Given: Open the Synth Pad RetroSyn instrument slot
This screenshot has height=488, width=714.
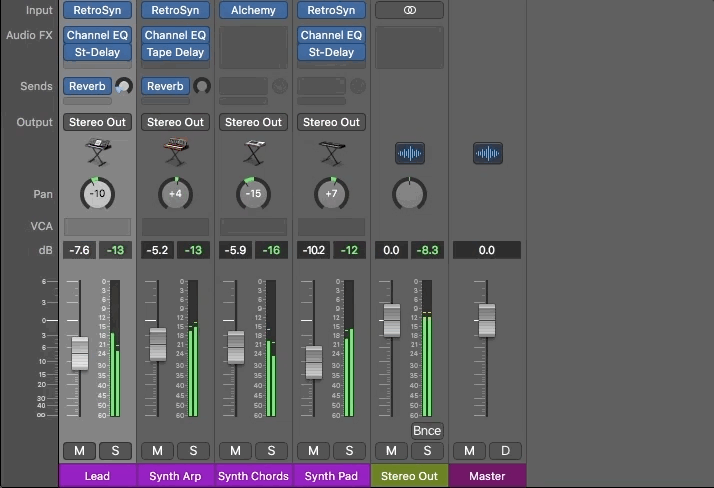Looking at the screenshot, I should pyautogui.click(x=332, y=10).
